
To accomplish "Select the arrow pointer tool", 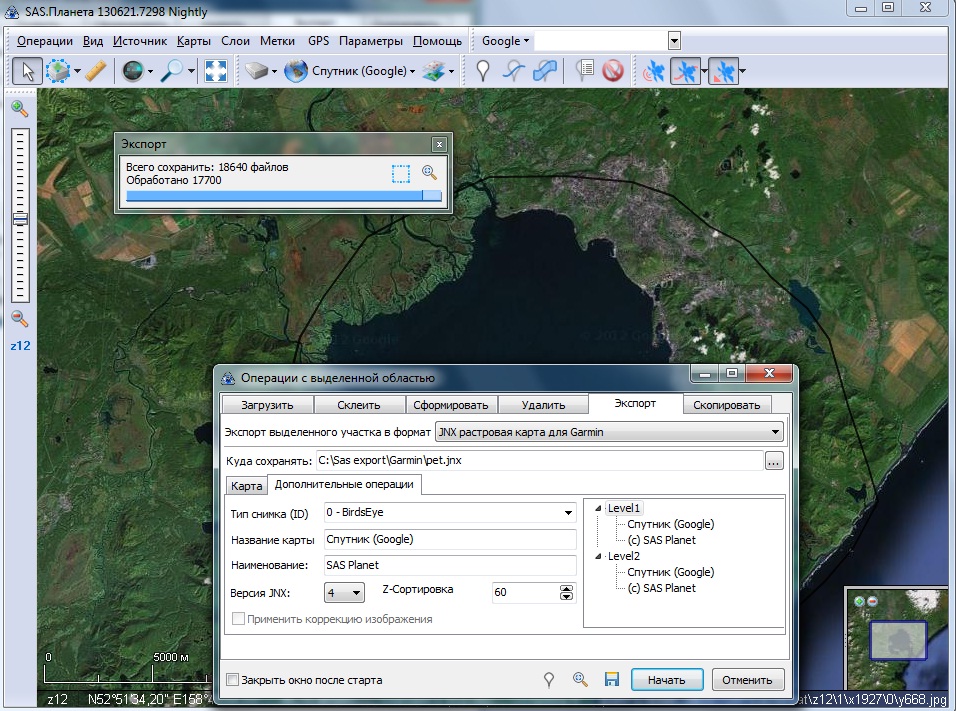I will [x=27, y=71].
